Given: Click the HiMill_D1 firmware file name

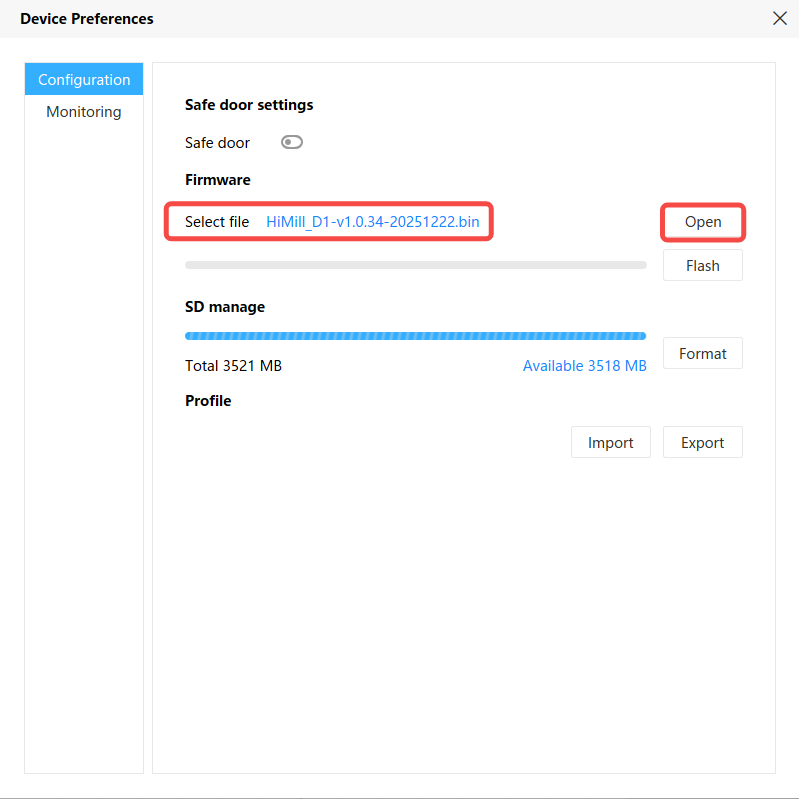Looking at the screenshot, I should click(x=373, y=222).
